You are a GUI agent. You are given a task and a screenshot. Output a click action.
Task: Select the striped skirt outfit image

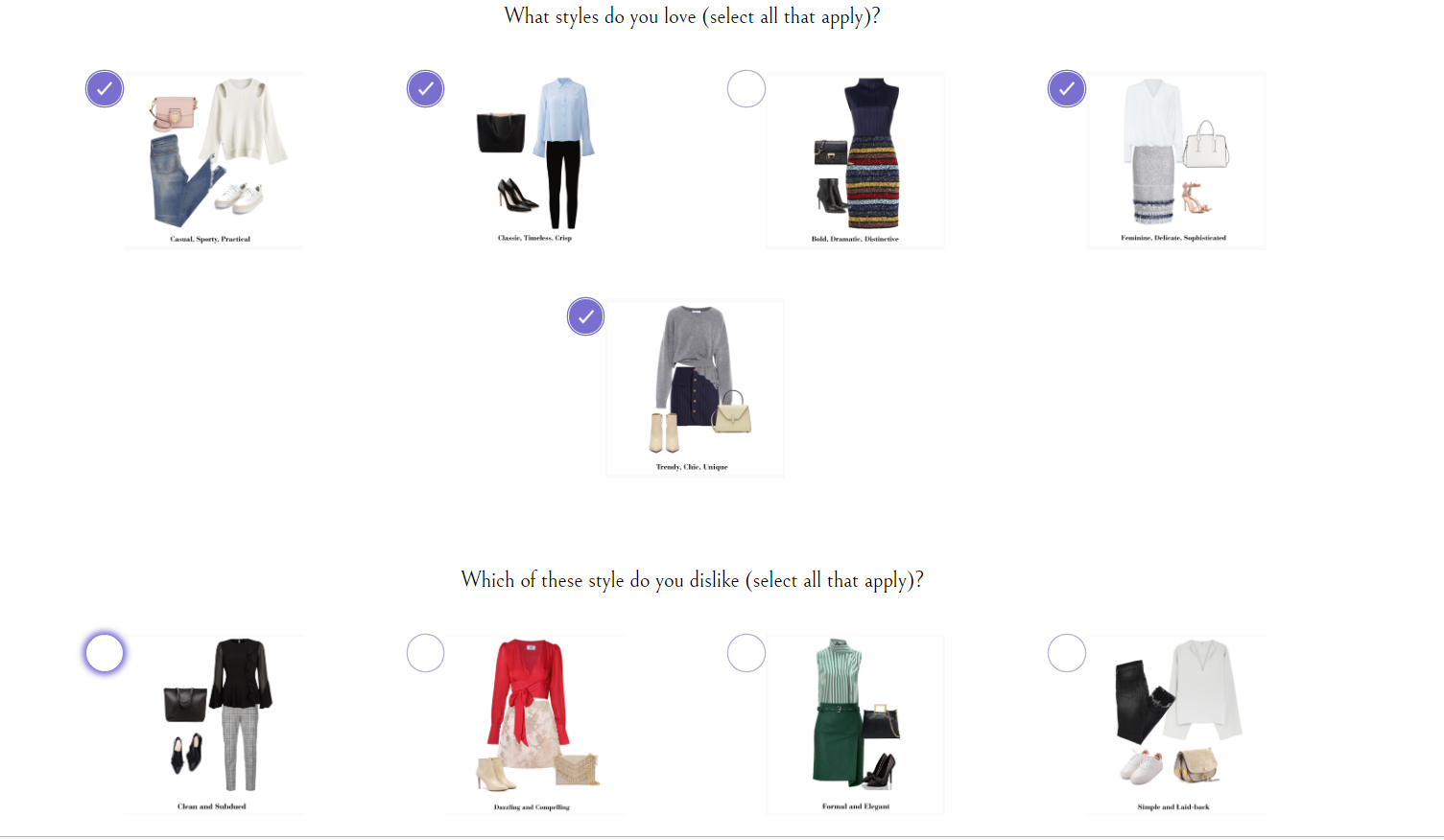pyautogui.click(x=855, y=160)
